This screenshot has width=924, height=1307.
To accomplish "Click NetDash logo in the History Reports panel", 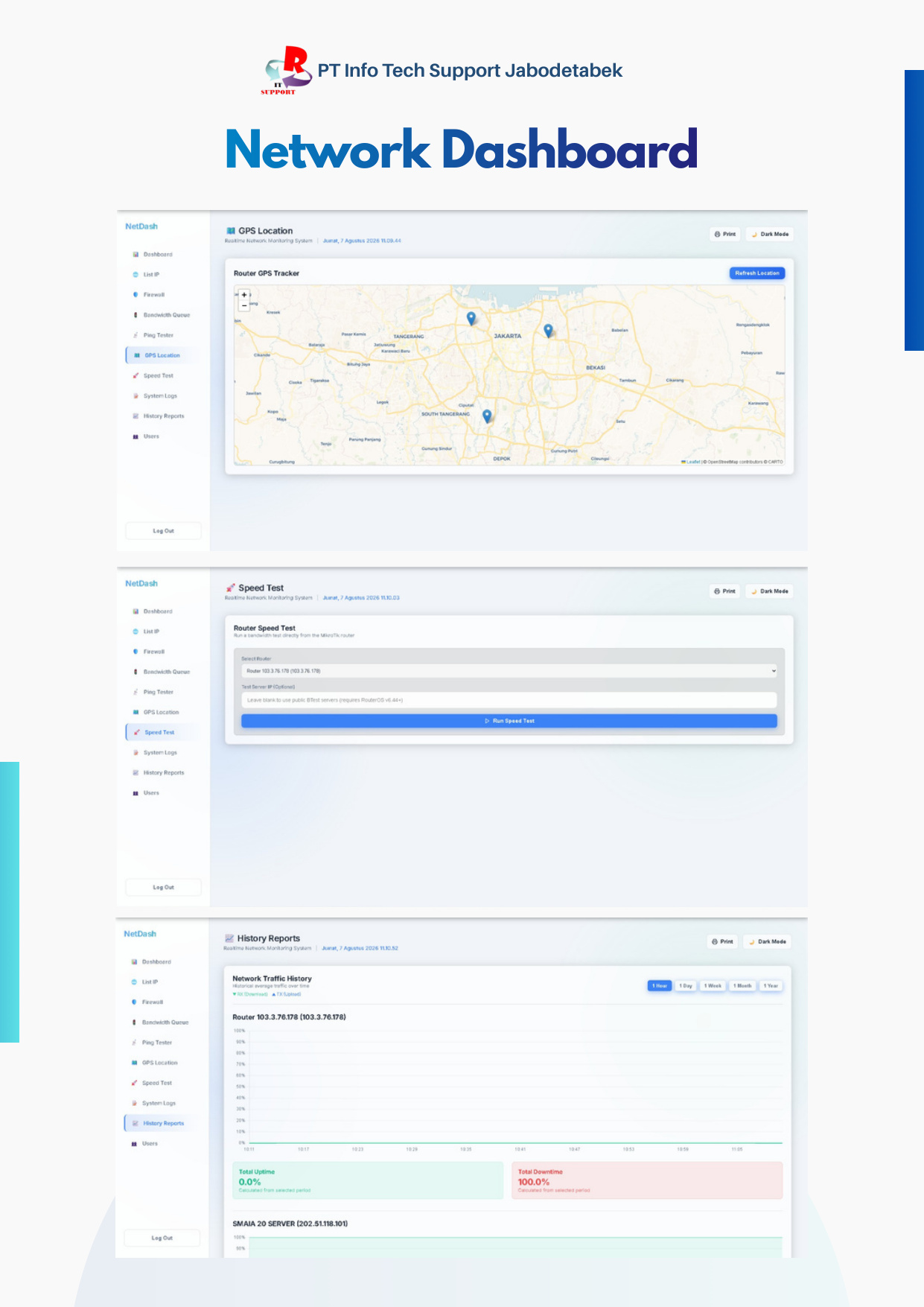I will tap(140, 934).
